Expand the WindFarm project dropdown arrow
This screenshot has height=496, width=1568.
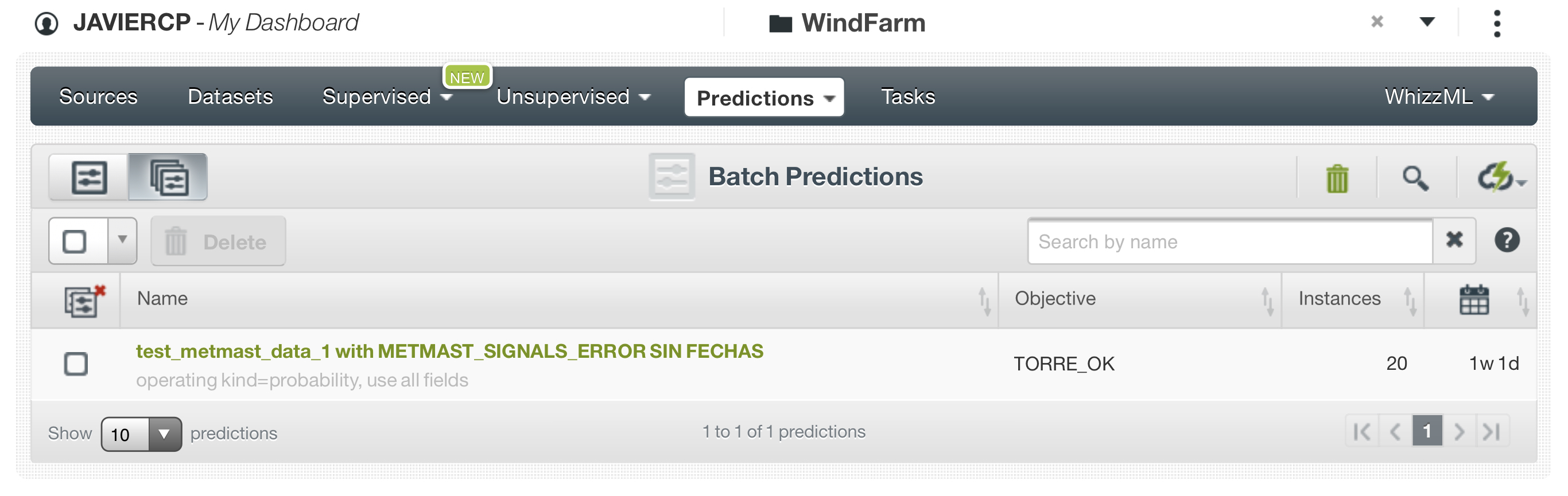(x=1427, y=22)
